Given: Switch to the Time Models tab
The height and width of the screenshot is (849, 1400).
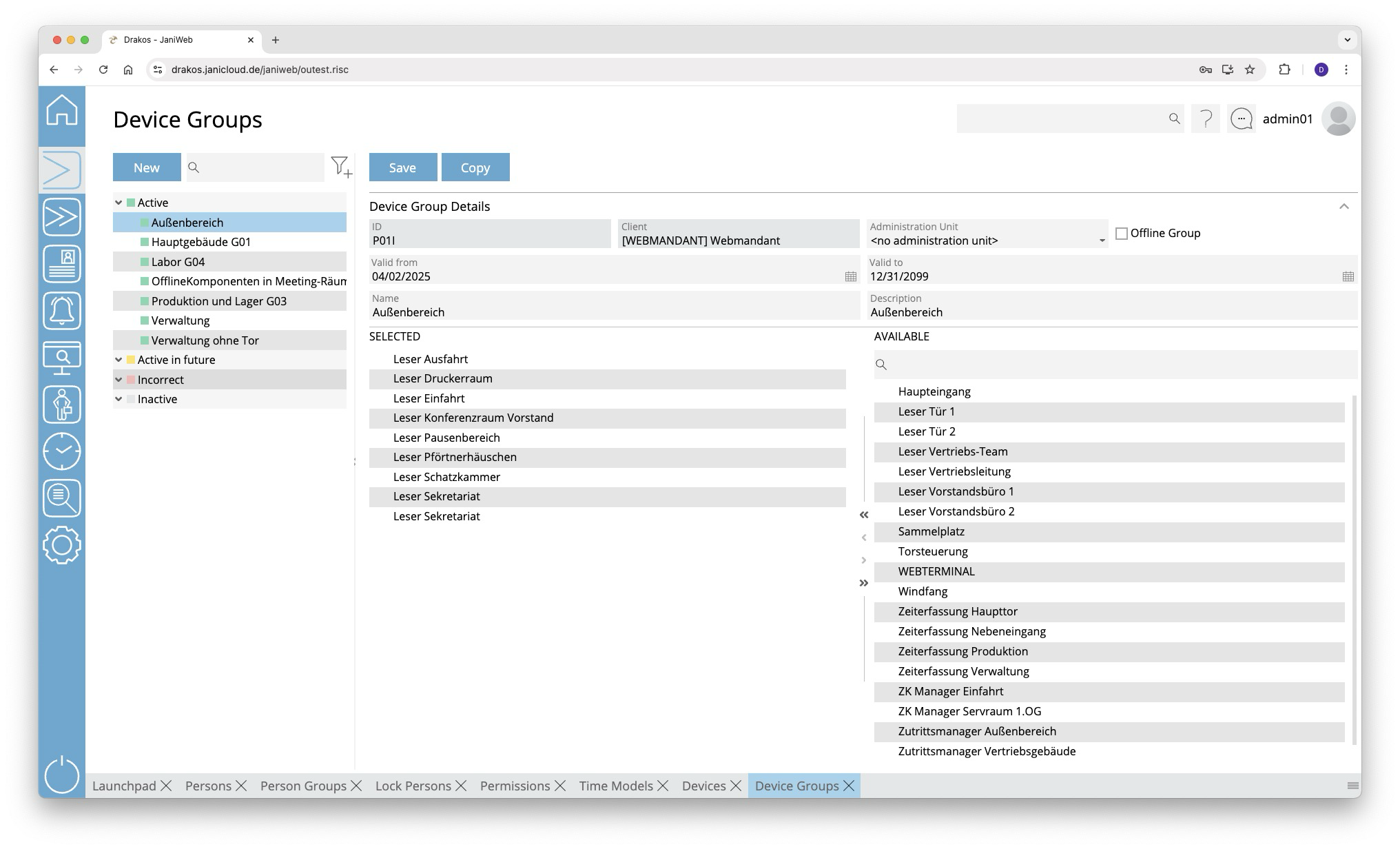Looking at the screenshot, I should [x=615, y=786].
